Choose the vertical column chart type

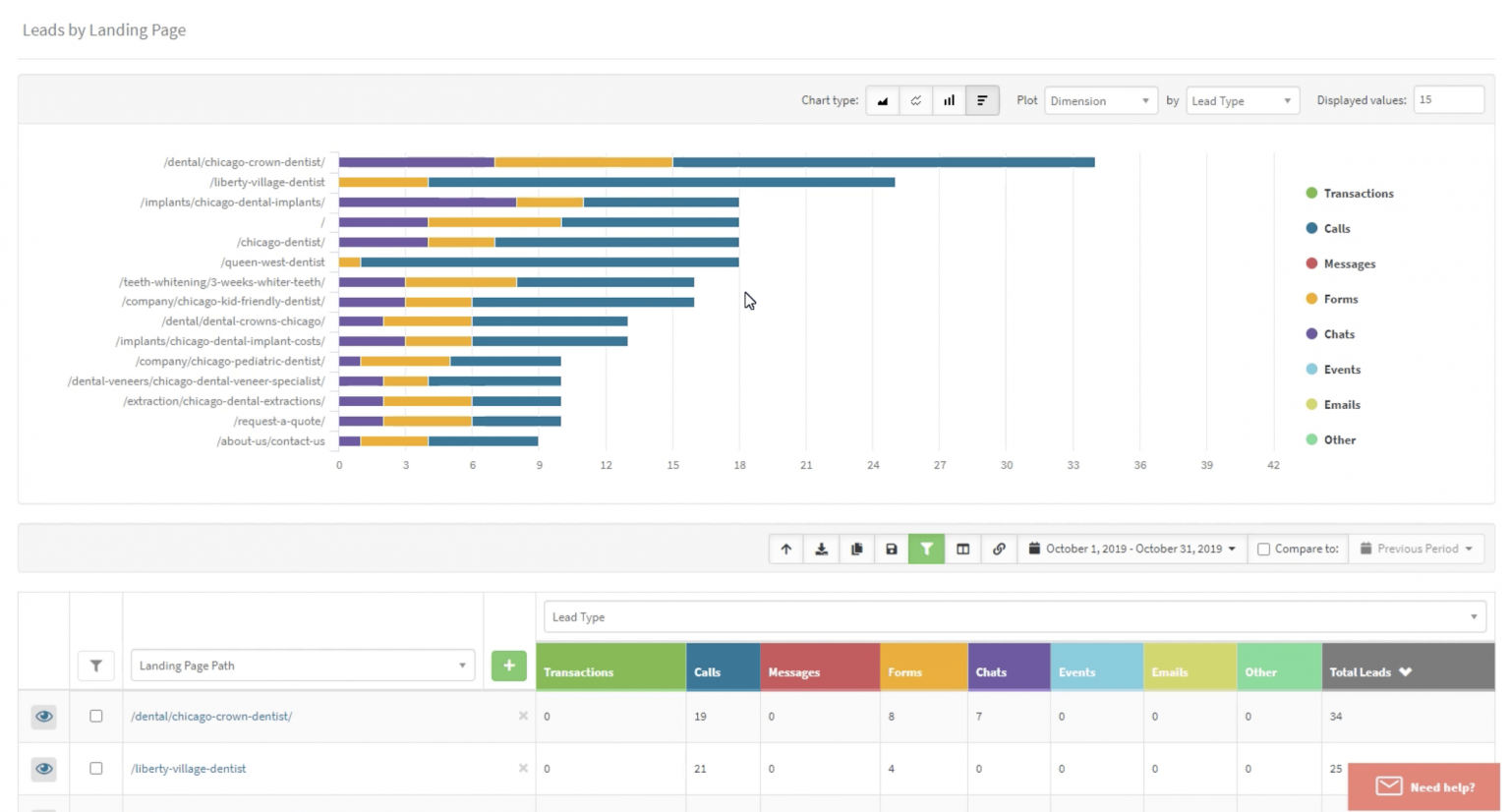point(949,99)
